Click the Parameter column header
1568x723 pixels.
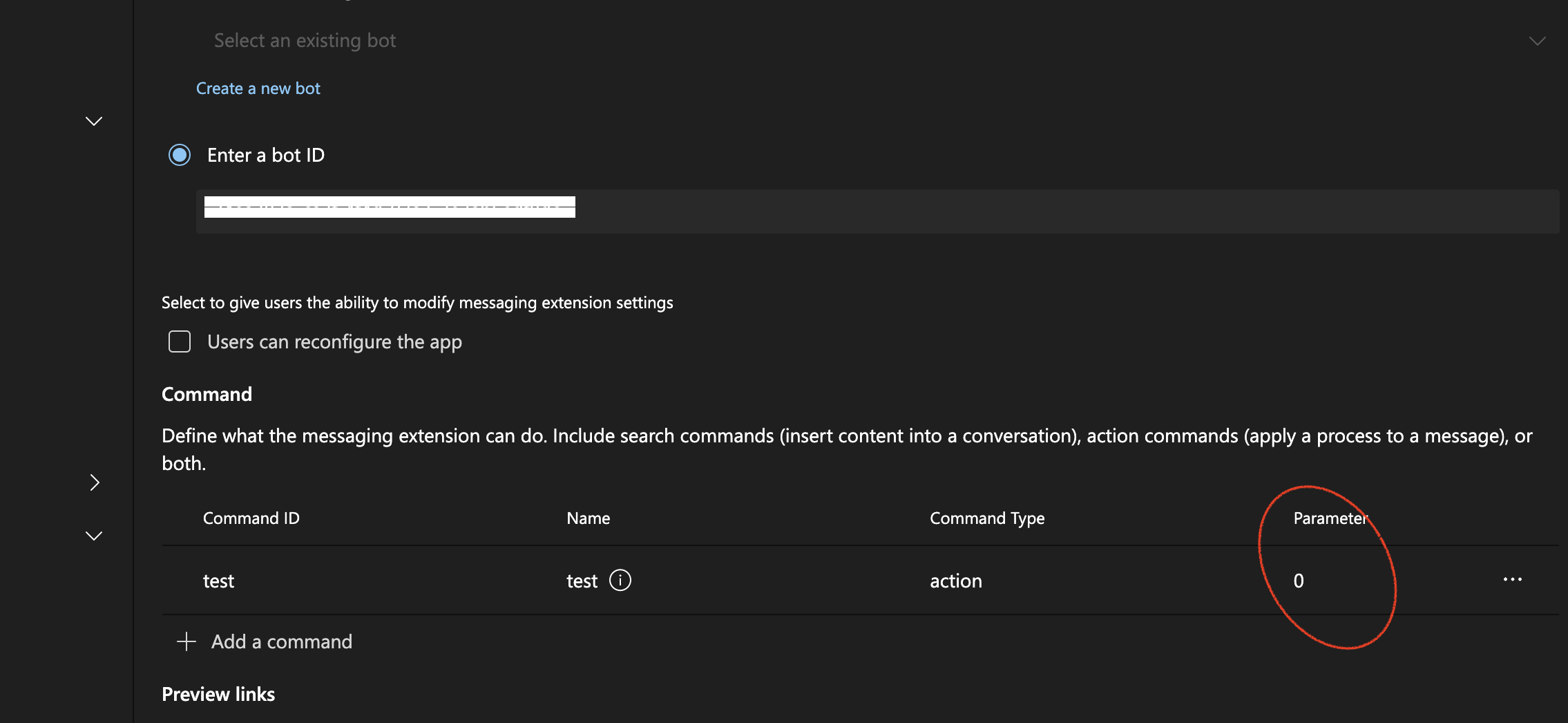1330,518
